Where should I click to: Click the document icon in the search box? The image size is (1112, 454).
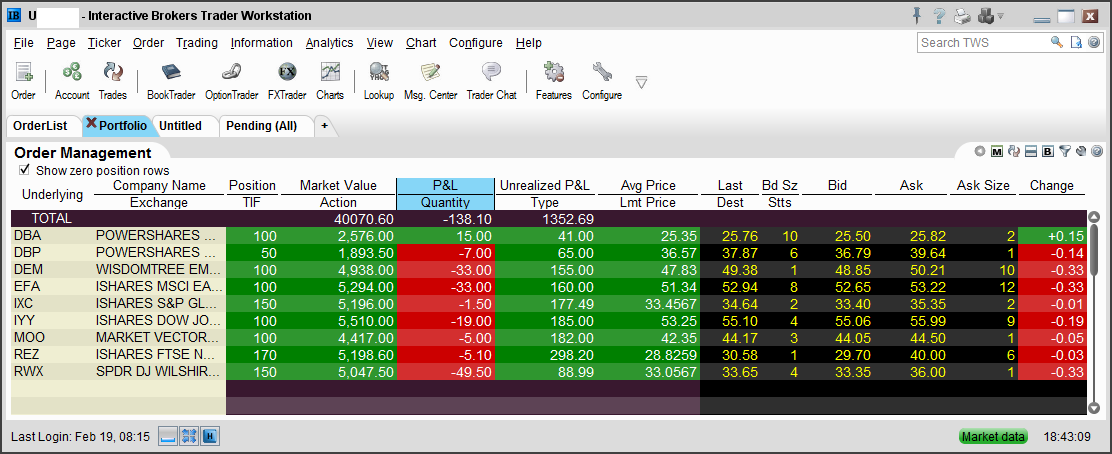(x=1077, y=42)
